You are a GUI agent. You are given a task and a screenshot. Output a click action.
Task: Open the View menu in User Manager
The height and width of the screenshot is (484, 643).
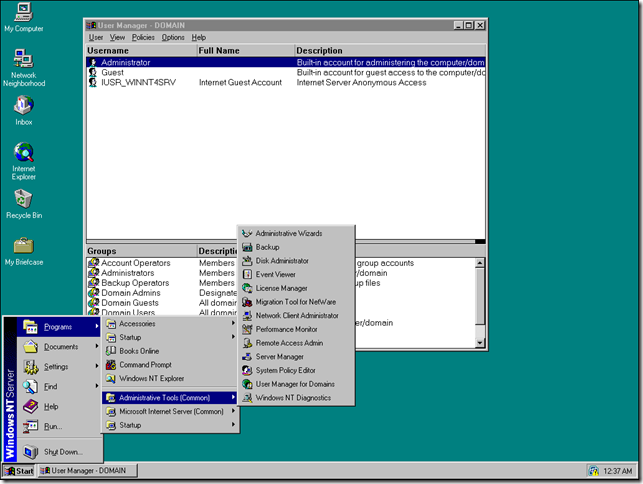tap(117, 37)
